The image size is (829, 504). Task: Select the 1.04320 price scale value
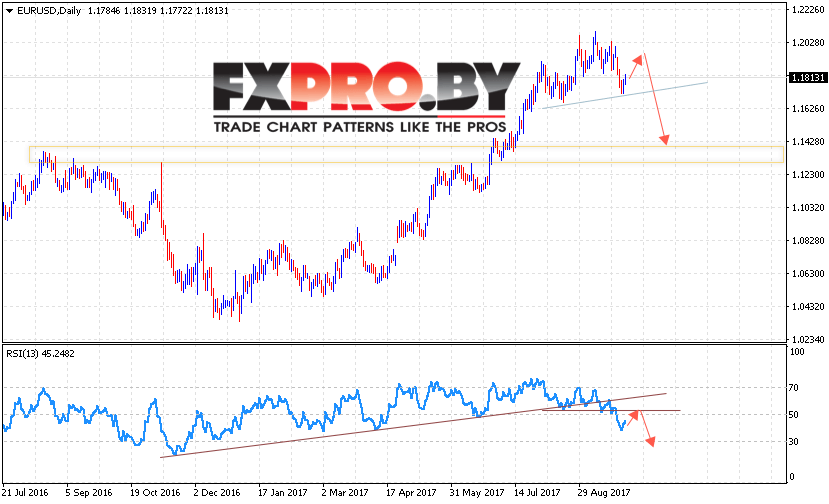pos(808,307)
